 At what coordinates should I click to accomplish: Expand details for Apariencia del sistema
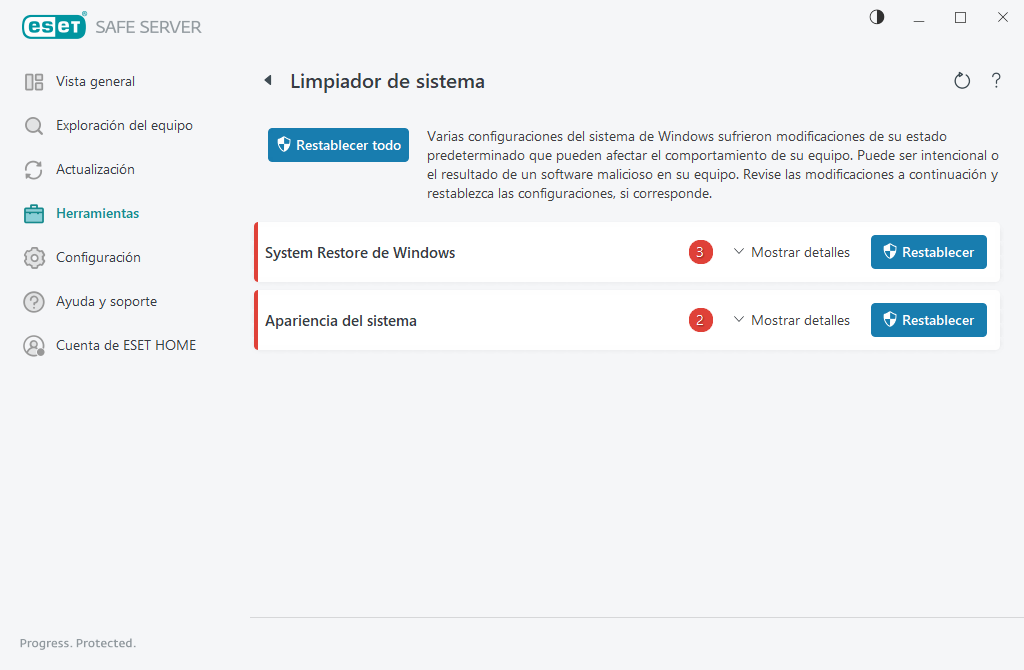click(x=792, y=320)
